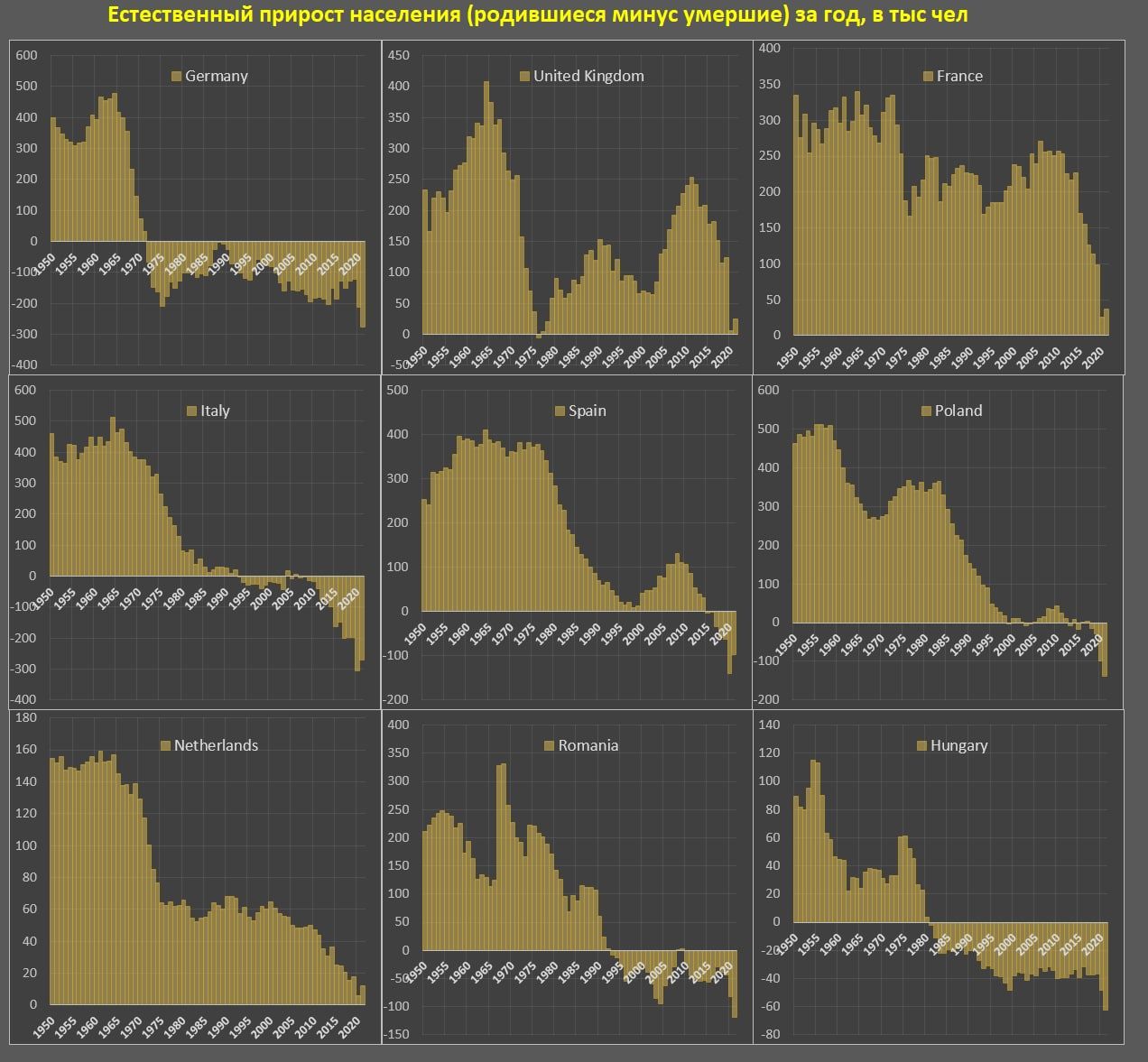The width and height of the screenshot is (1148, 1062).
Task: Click the France legend color marker
Action: 928,77
